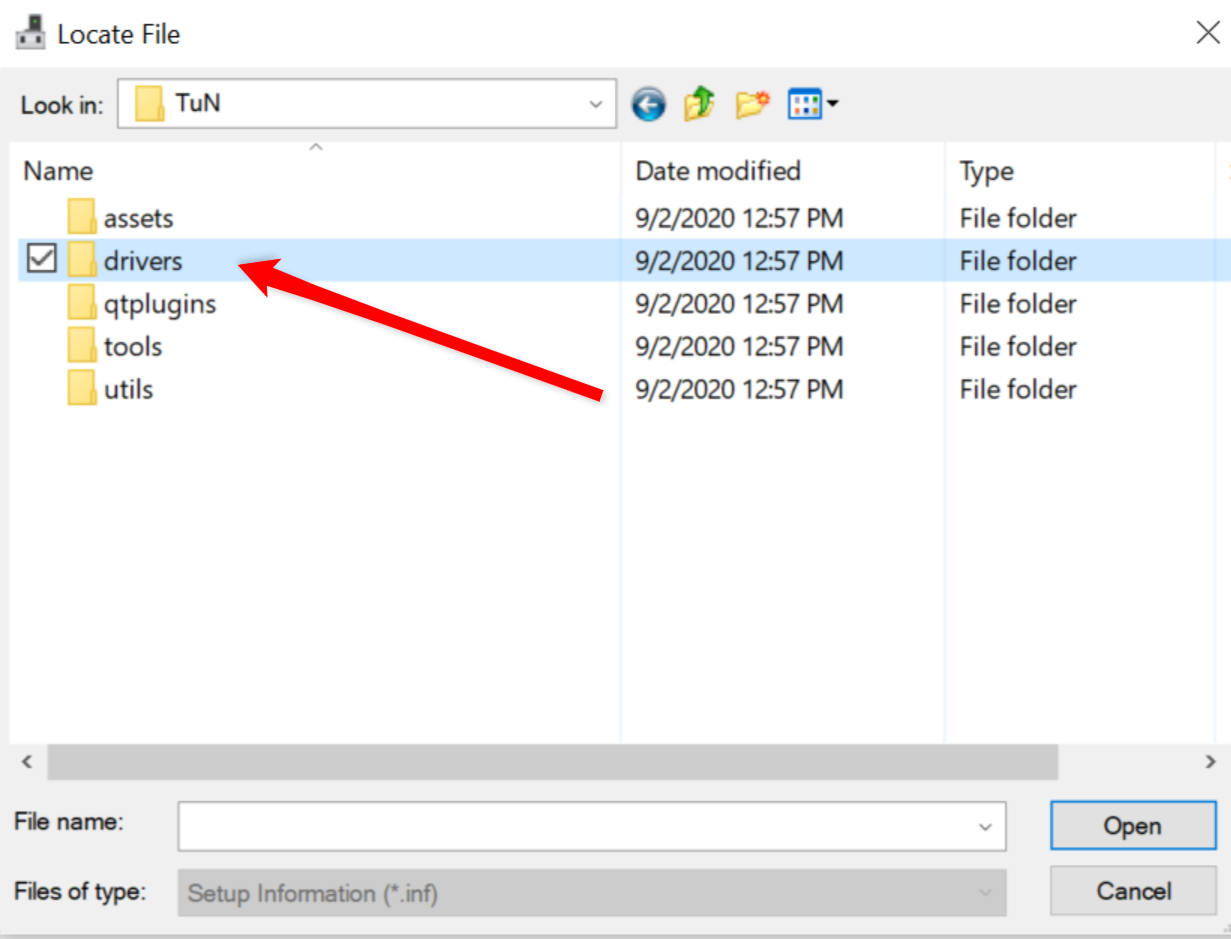The image size is (1231, 939).
Task: Click the date modified of the qtplugins row
Action: [x=739, y=304]
